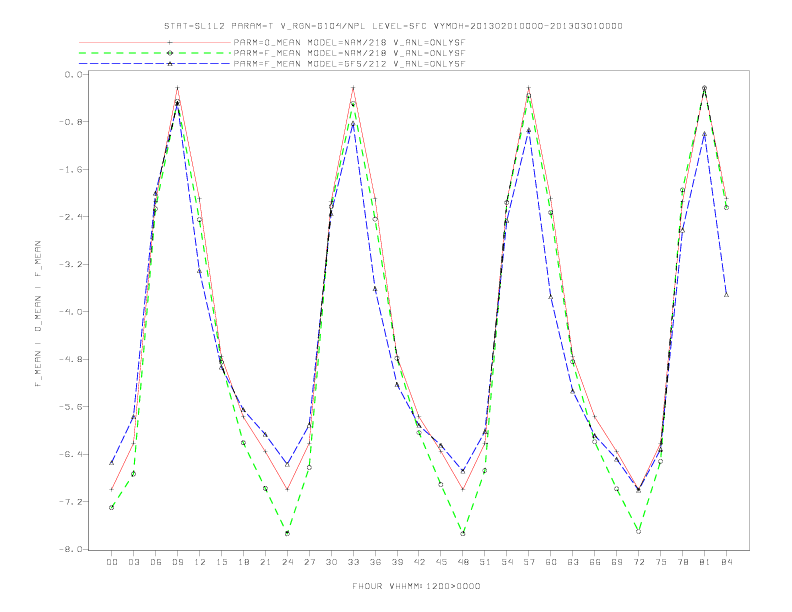
Task: Click the x-axis tick label 18
Action: (x=243, y=562)
